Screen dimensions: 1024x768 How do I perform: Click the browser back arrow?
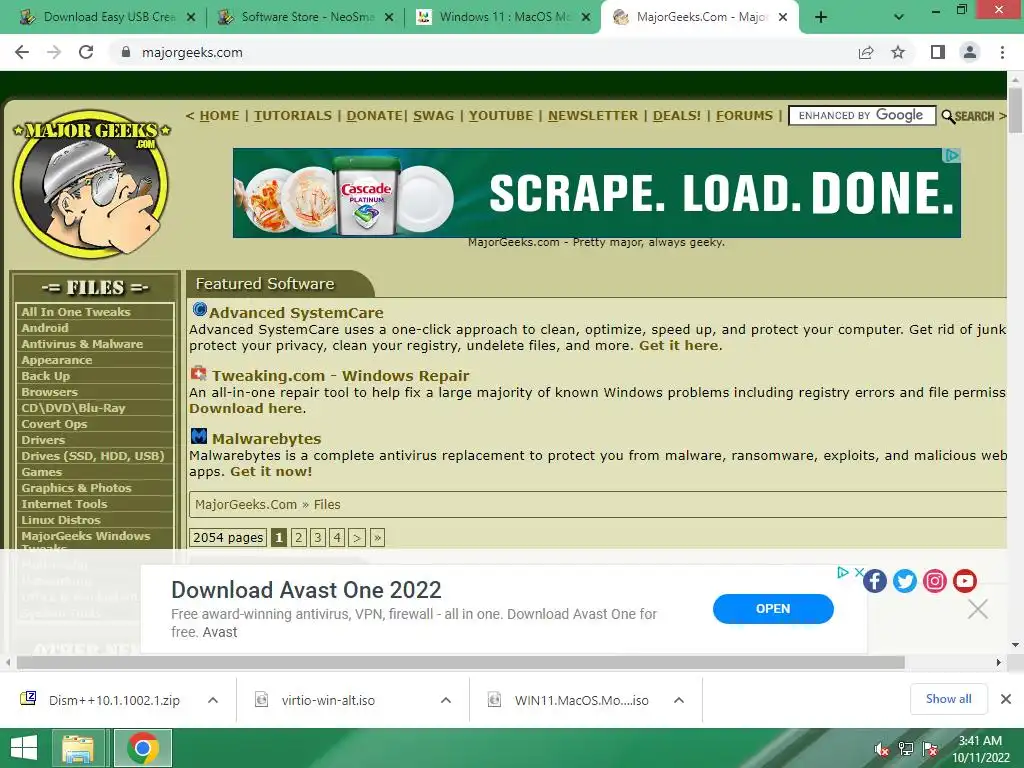[x=22, y=52]
